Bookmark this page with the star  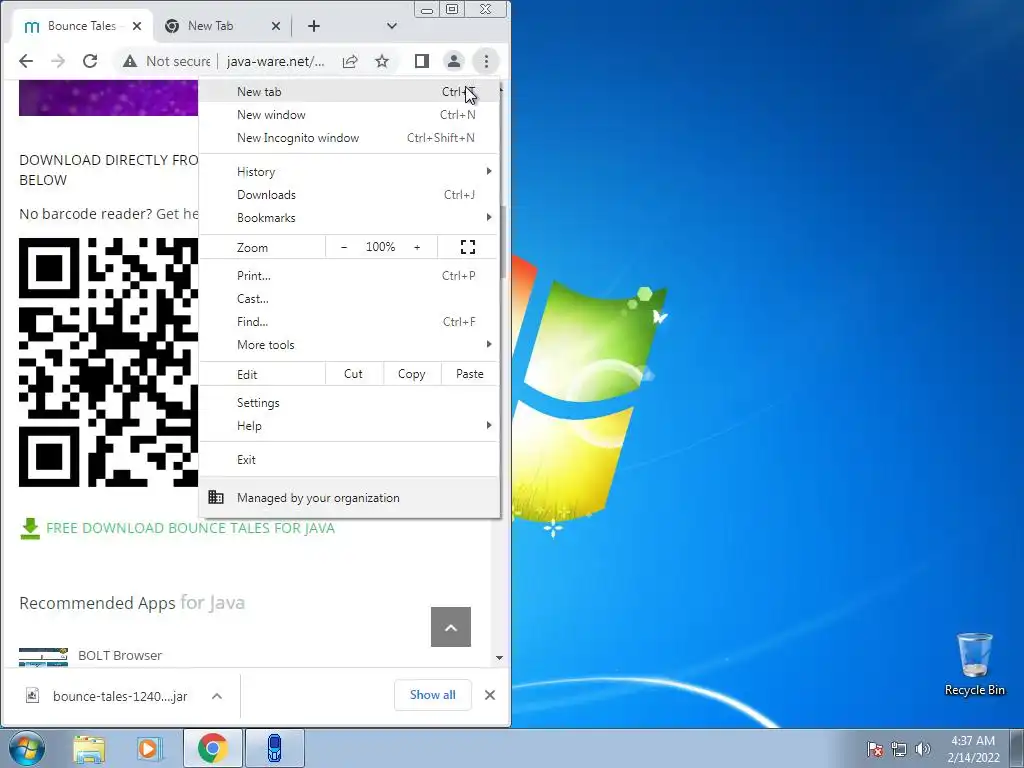point(382,61)
